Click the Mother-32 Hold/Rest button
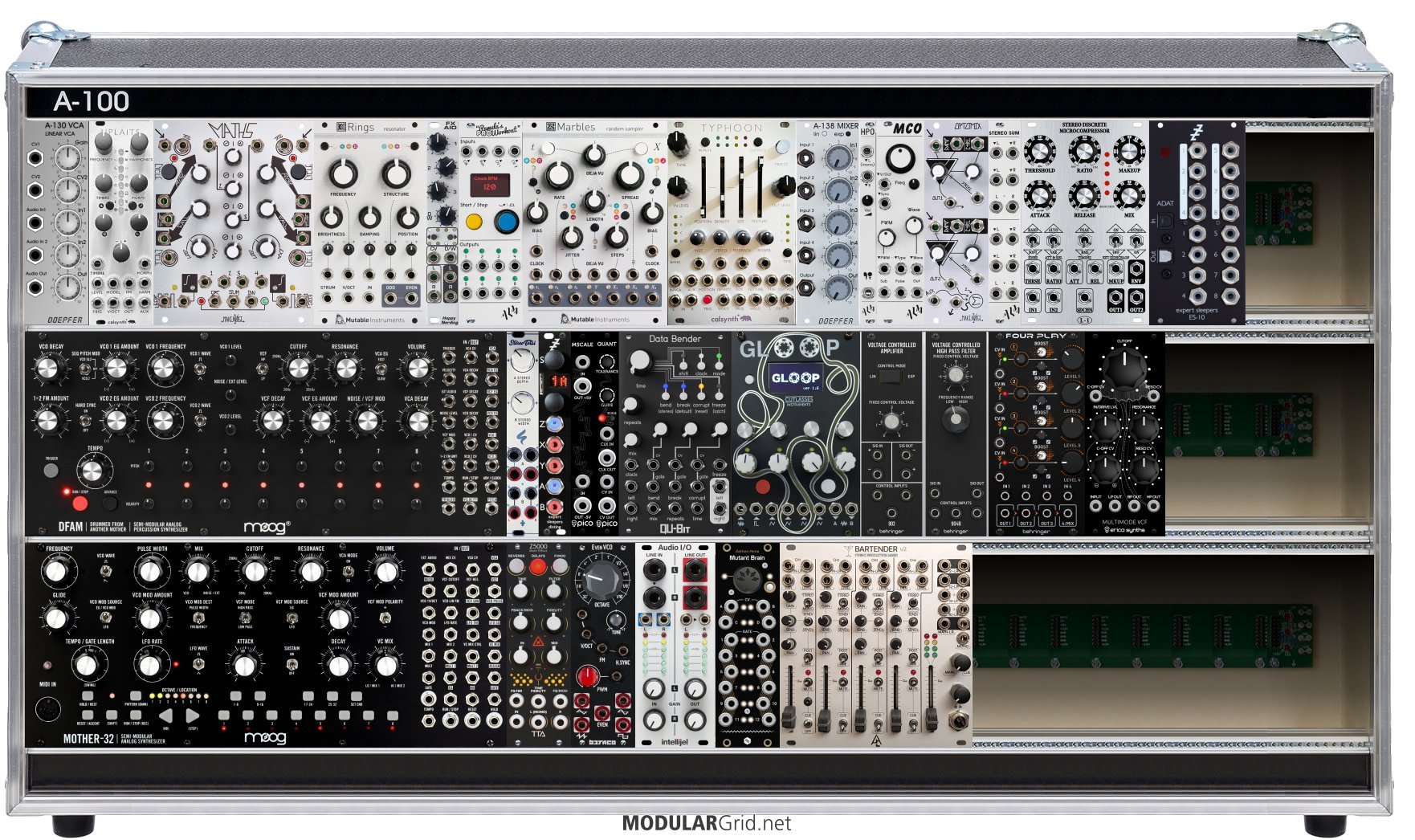1415x840 pixels. [88, 696]
